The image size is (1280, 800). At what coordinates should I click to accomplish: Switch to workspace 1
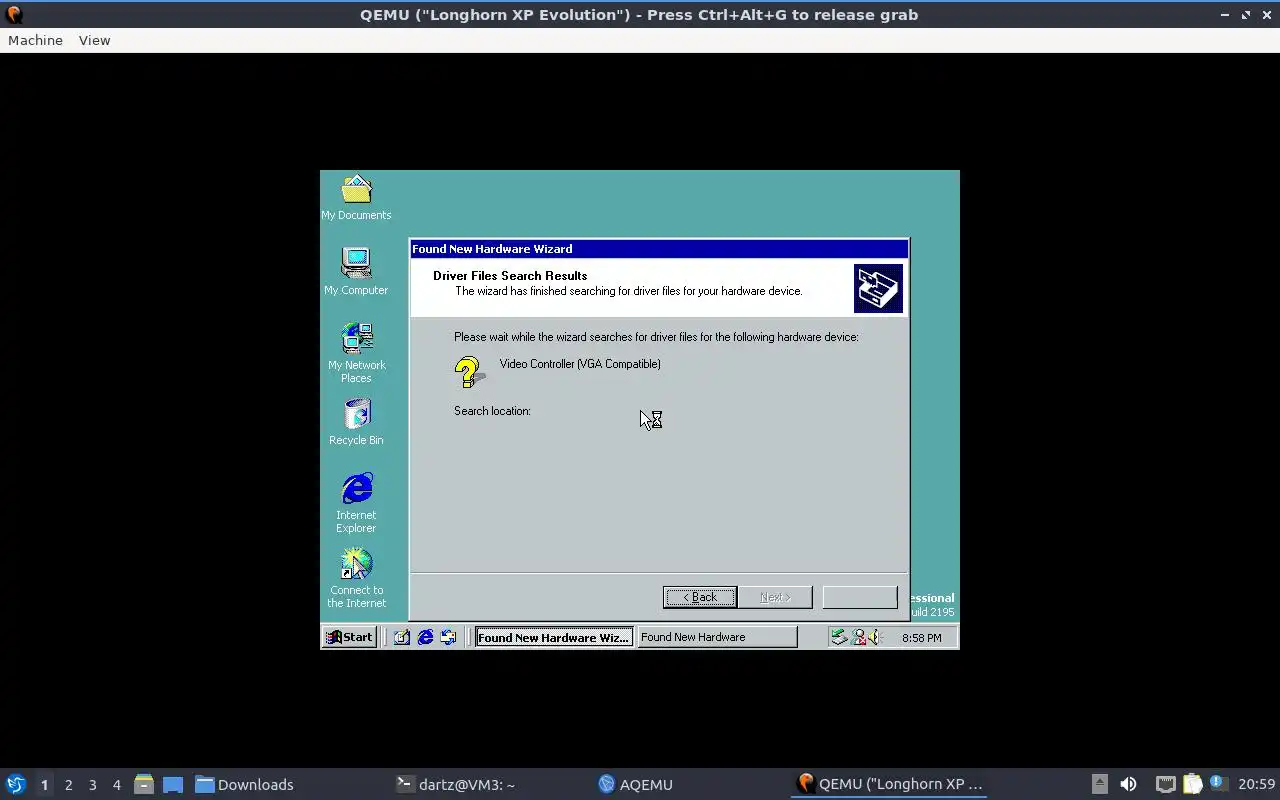click(44, 784)
